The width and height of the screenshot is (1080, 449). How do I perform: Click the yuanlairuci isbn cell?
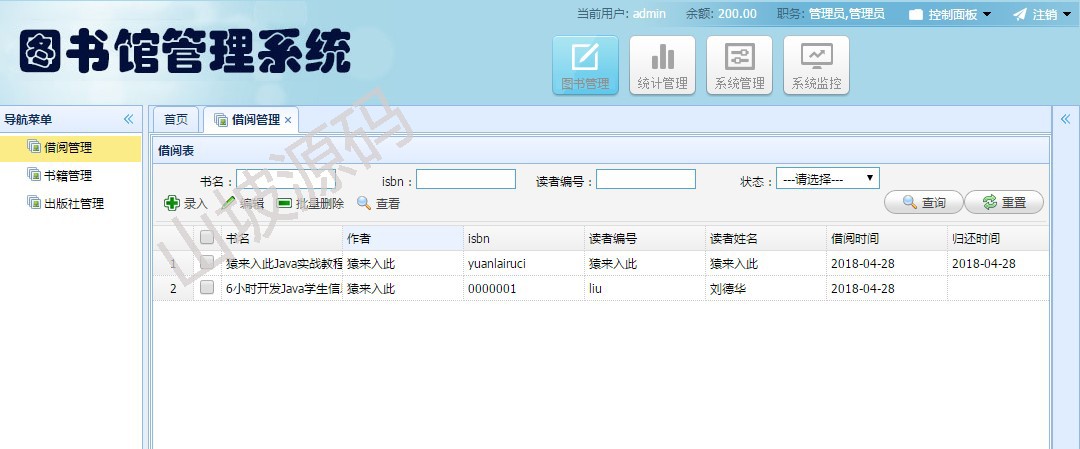524,263
